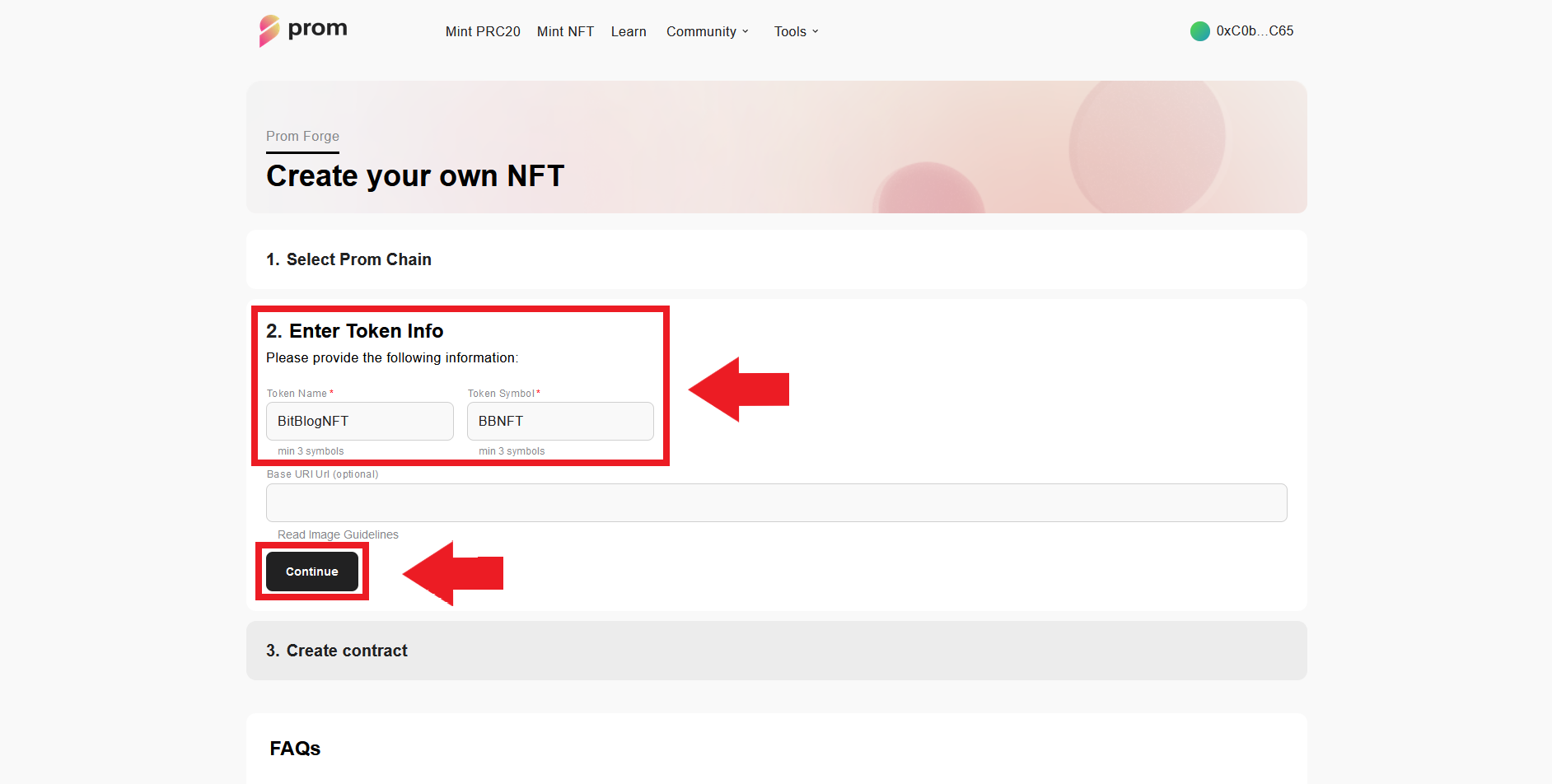The image size is (1552, 784).
Task: Click wallet address 0xC0b...C65
Action: coord(1255,31)
